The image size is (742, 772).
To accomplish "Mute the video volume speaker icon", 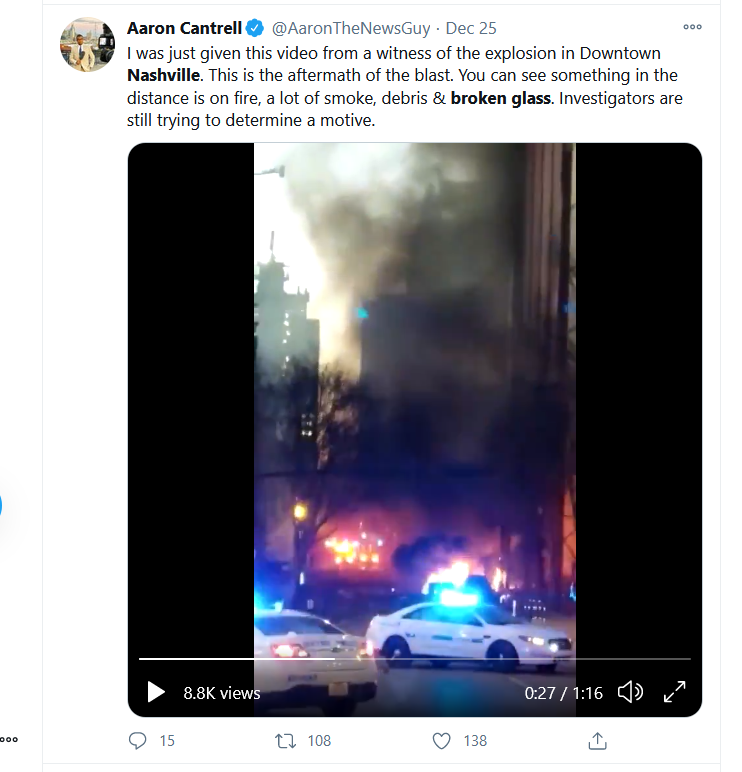I will tap(631, 692).
